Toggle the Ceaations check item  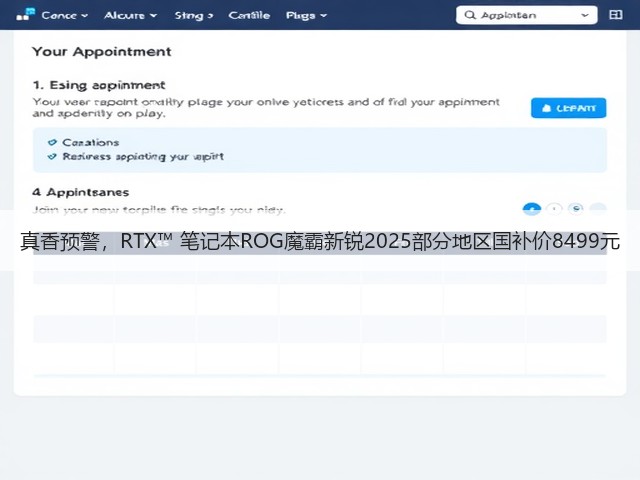(x=83, y=142)
